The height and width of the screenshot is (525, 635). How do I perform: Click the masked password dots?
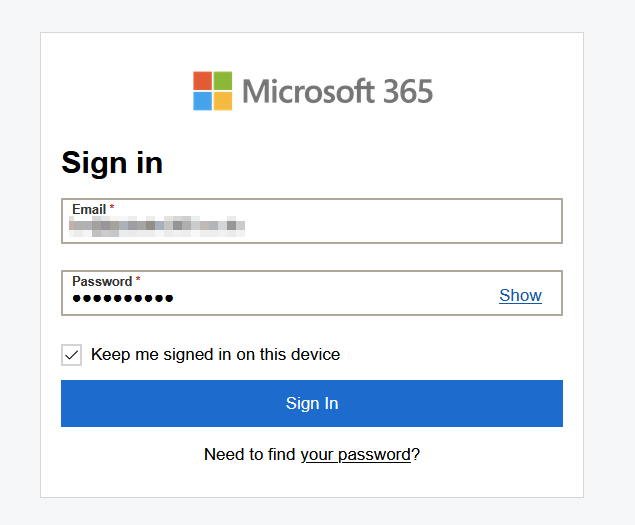point(123,299)
